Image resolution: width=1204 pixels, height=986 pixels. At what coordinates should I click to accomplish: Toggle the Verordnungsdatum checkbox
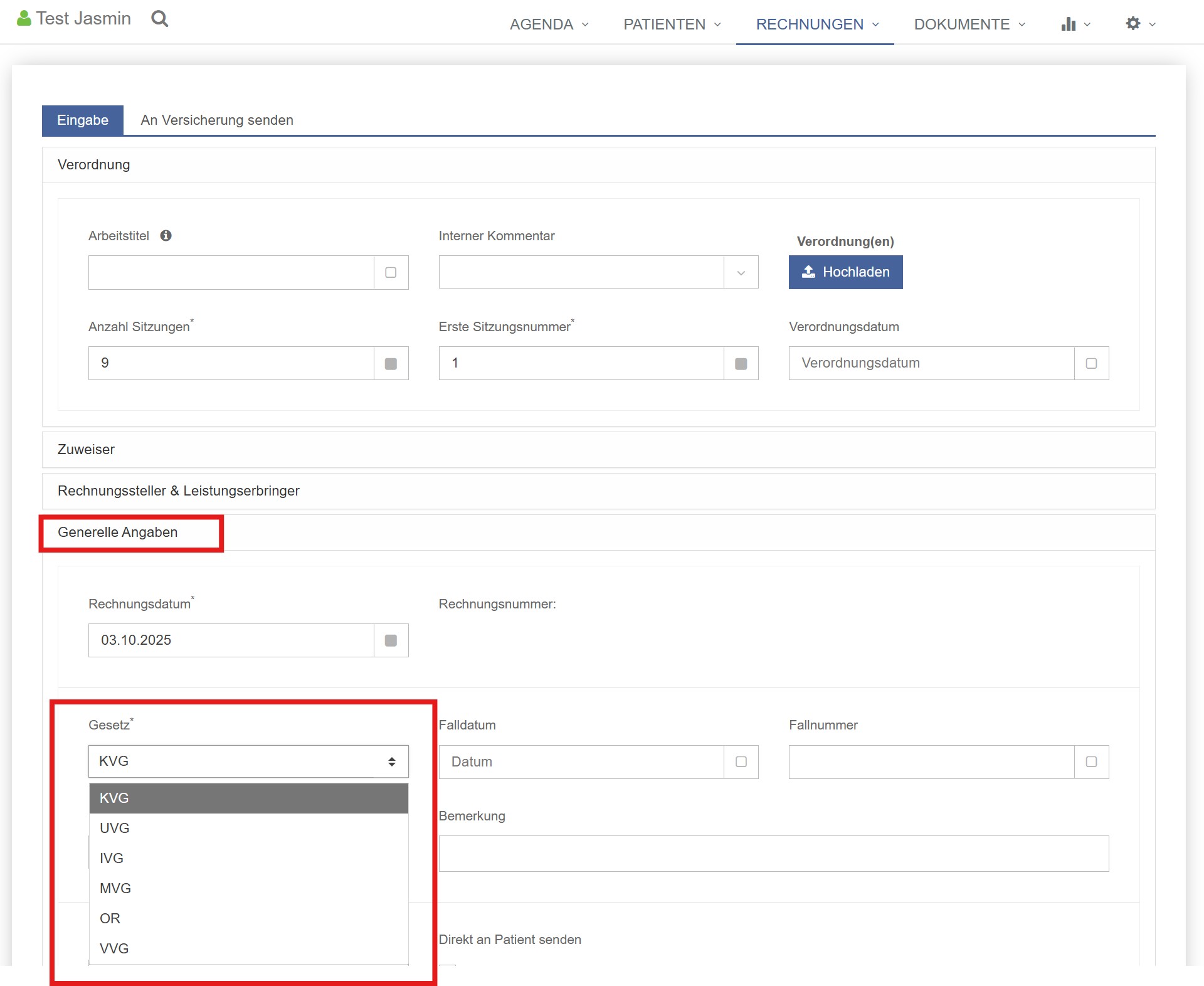coord(1091,364)
